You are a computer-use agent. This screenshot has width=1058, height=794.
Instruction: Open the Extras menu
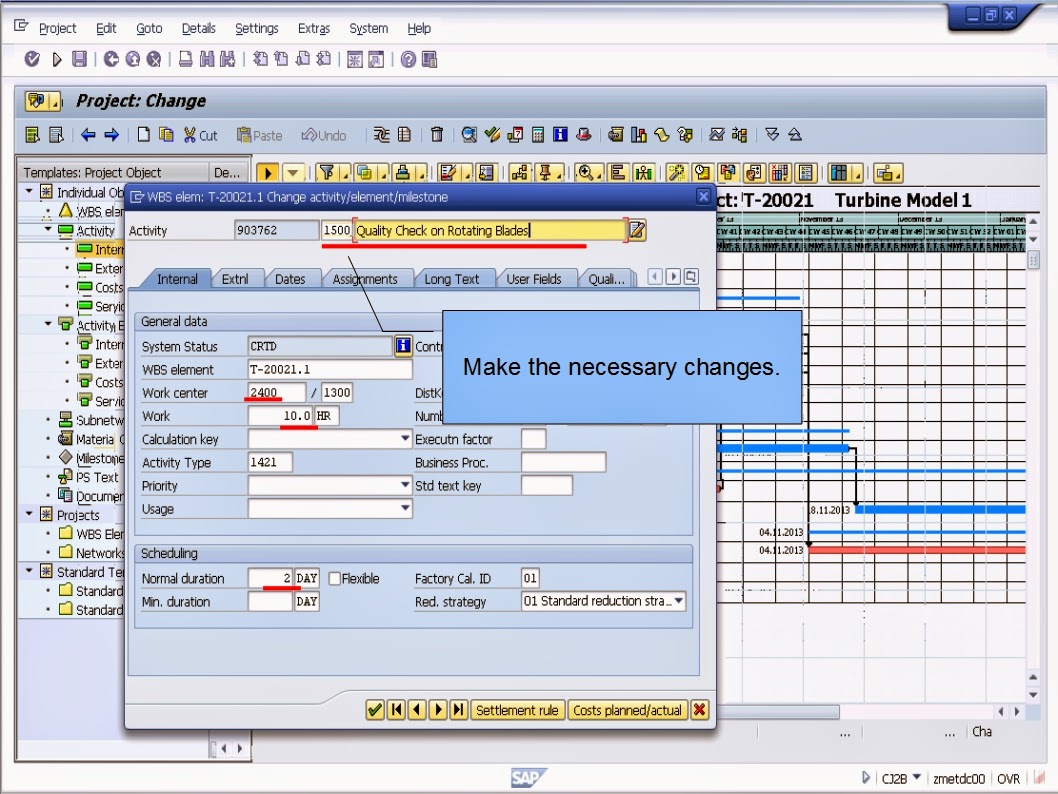pyautogui.click(x=313, y=28)
